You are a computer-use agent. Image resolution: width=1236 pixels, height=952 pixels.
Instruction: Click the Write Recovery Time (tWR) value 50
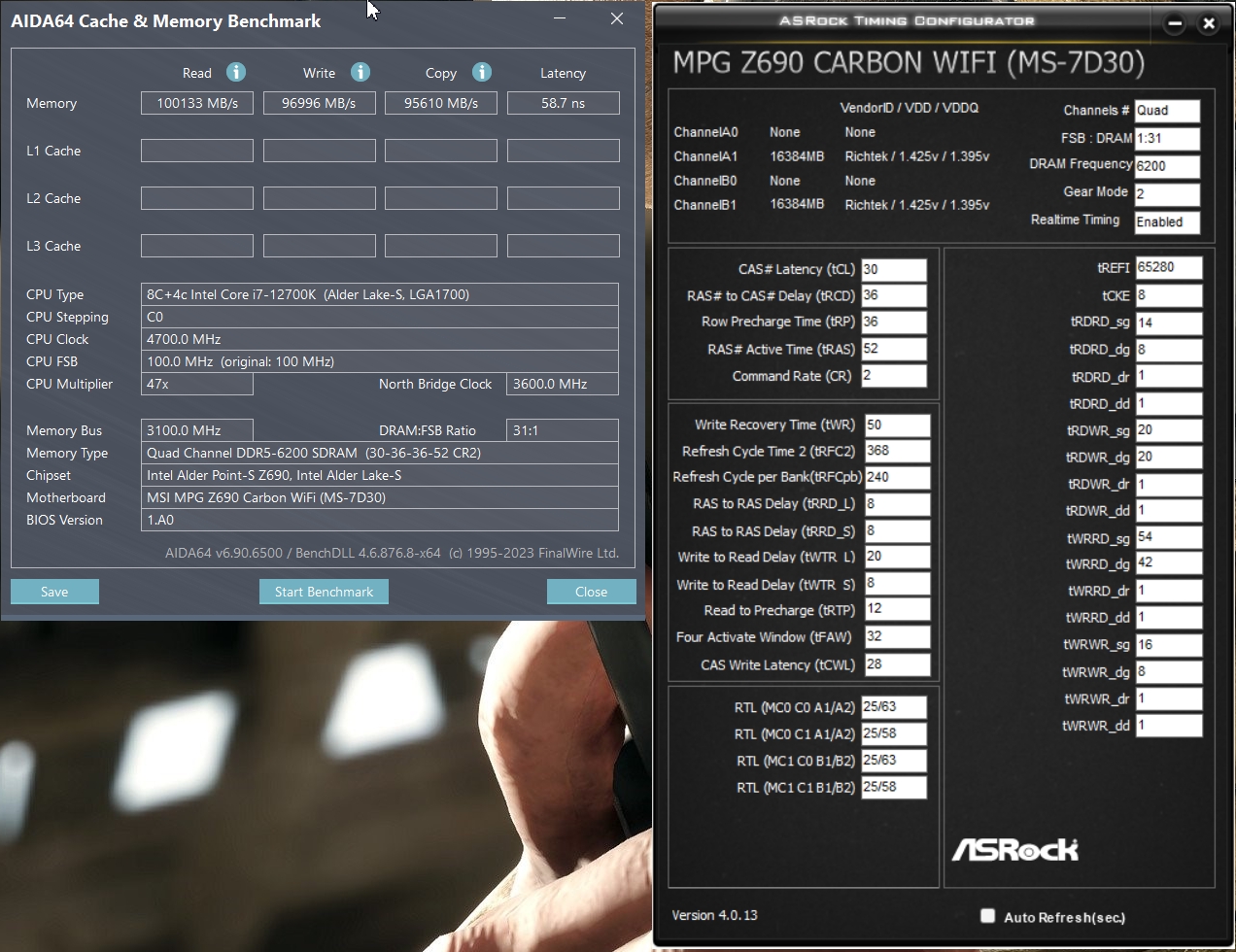897,425
